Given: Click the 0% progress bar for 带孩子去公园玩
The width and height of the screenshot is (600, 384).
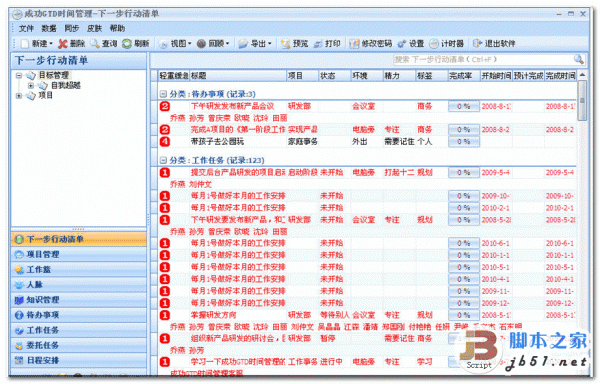Looking at the screenshot, I should (x=464, y=142).
